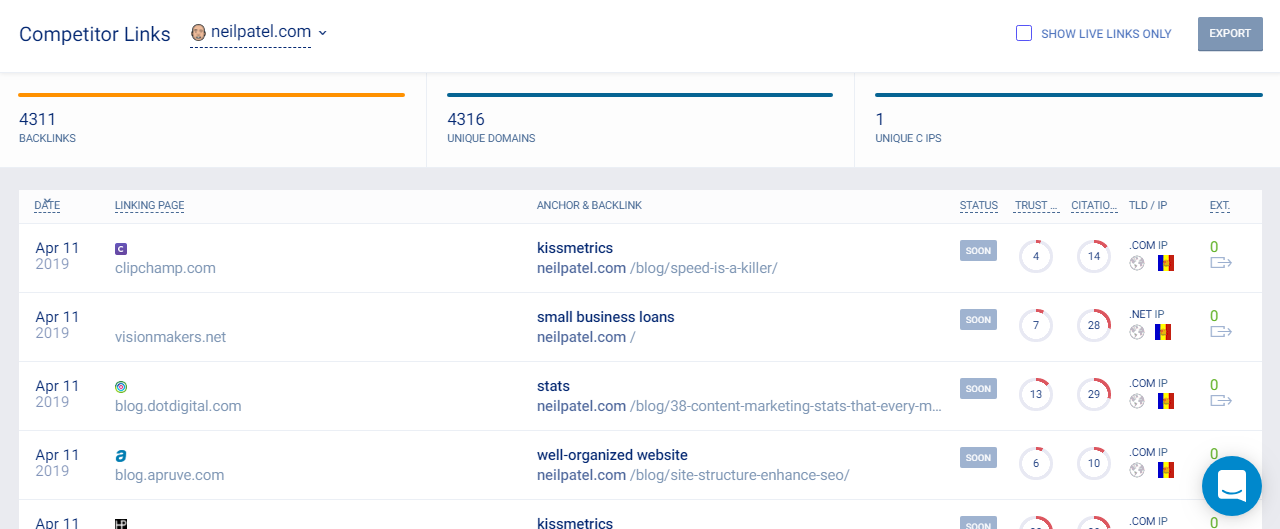Click the globe icon in clipchamp.com row
The height and width of the screenshot is (529, 1280).
coord(1137,263)
